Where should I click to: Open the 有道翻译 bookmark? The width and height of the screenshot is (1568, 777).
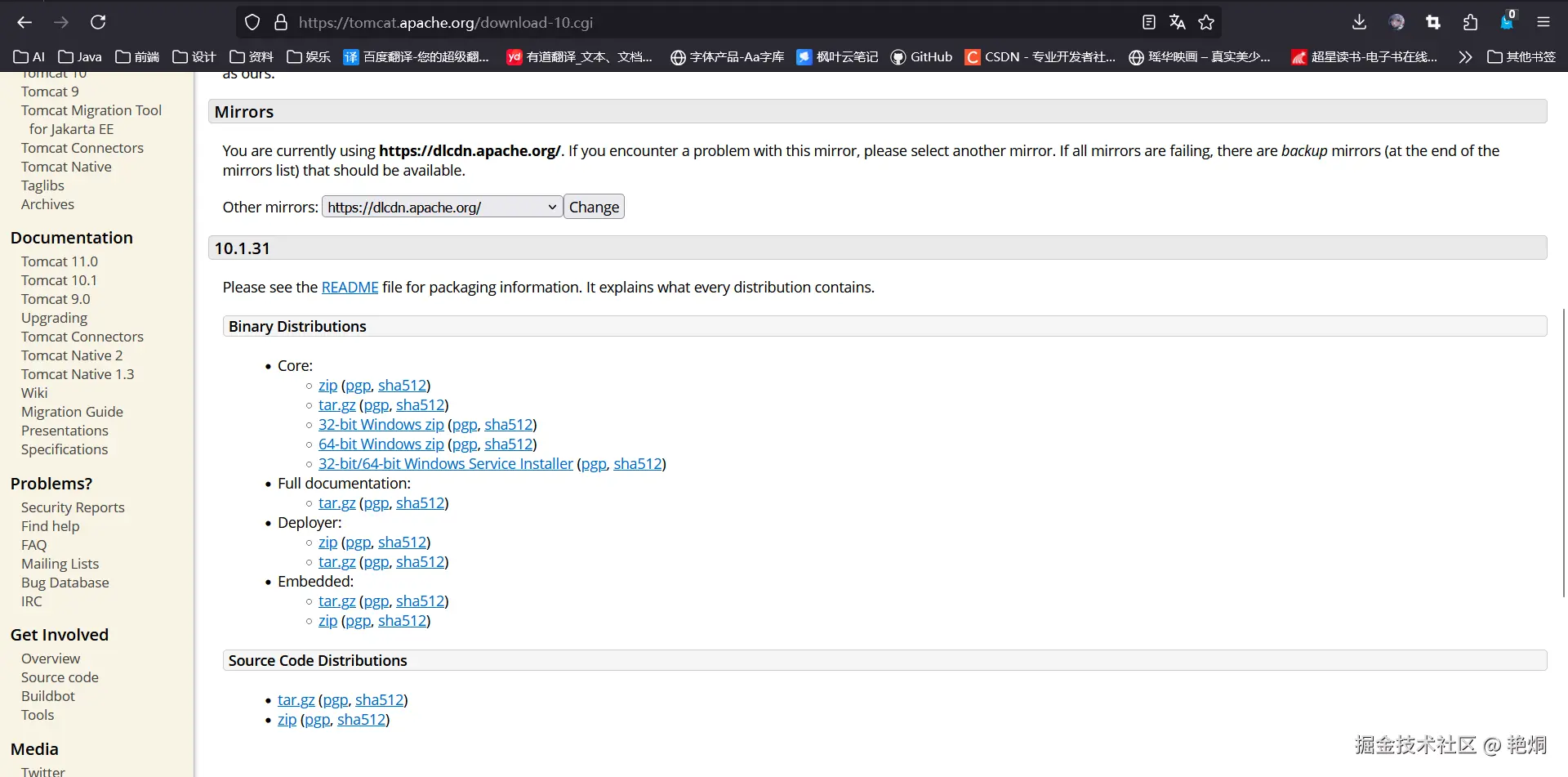click(580, 56)
